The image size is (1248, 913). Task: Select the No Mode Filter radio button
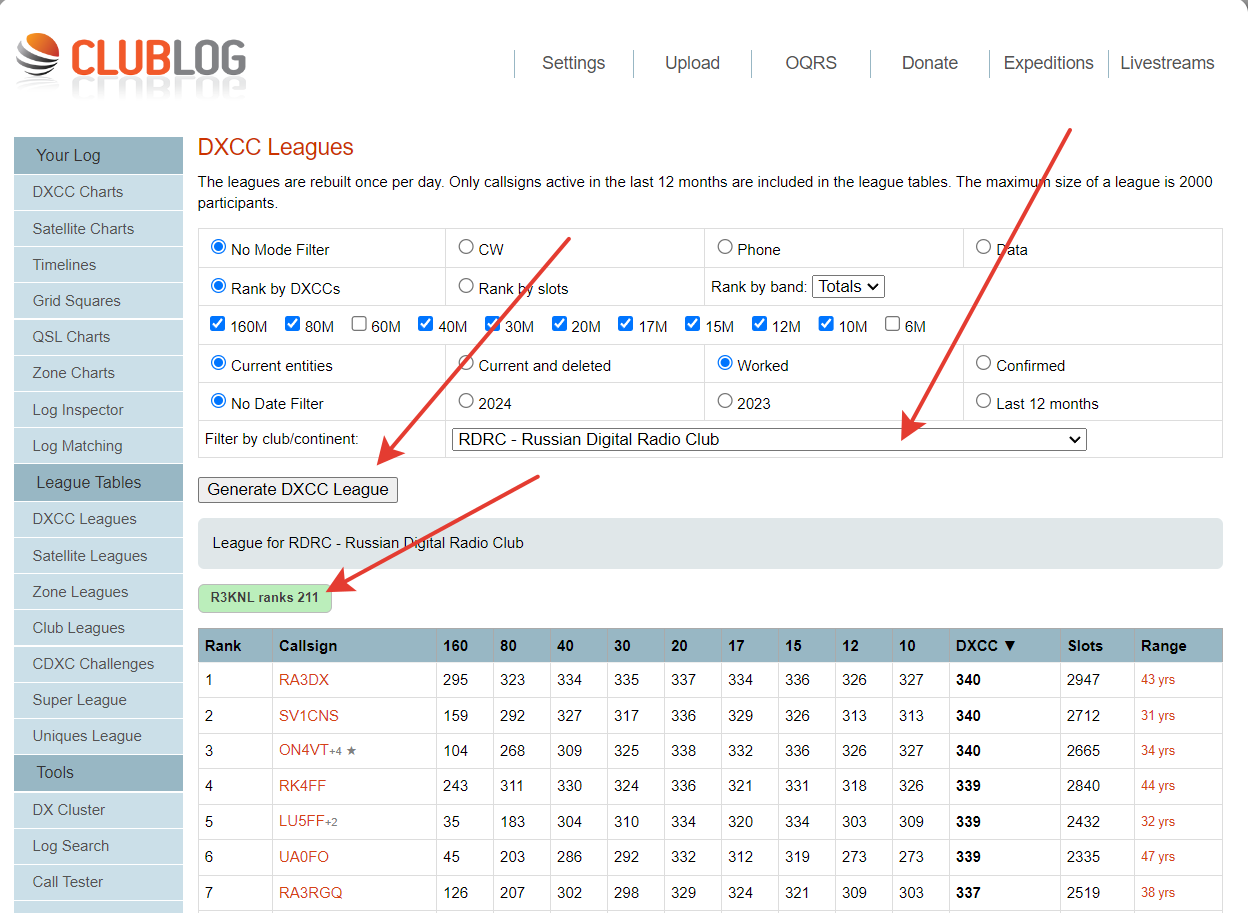[x=218, y=247]
